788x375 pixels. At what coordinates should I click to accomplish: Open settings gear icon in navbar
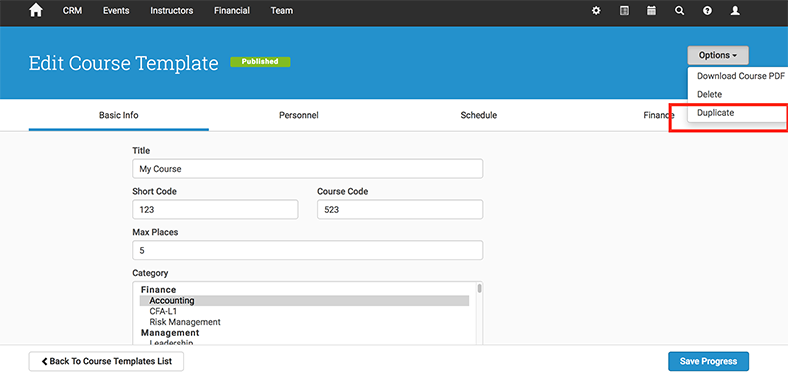point(596,11)
